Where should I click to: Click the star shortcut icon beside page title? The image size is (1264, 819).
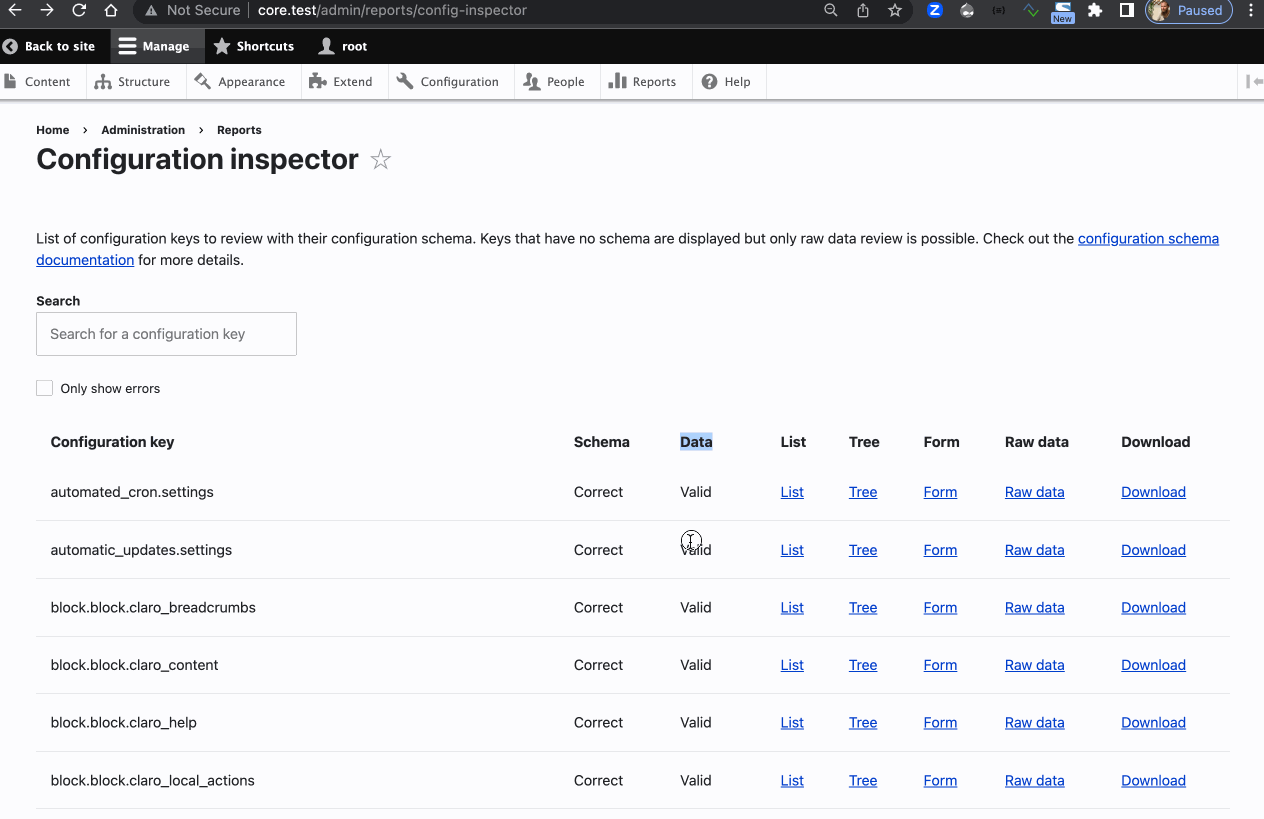click(380, 160)
